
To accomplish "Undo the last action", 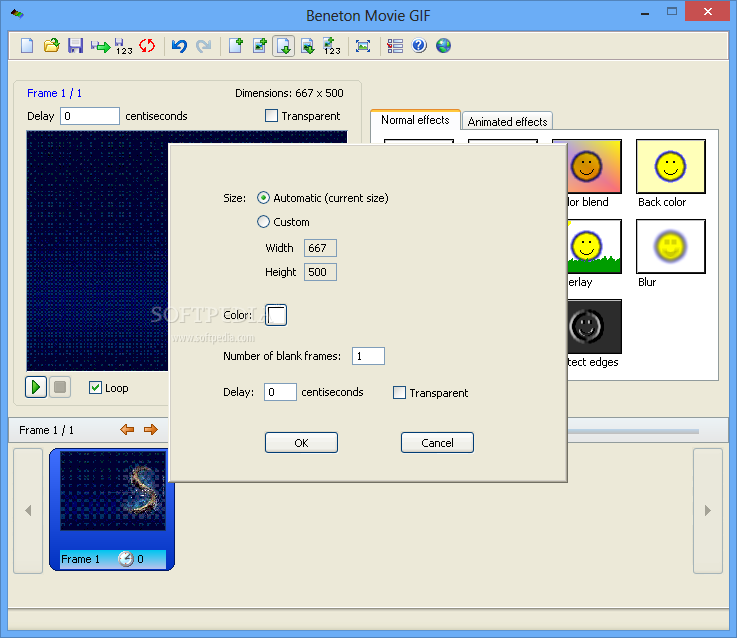I will tap(179, 46).
